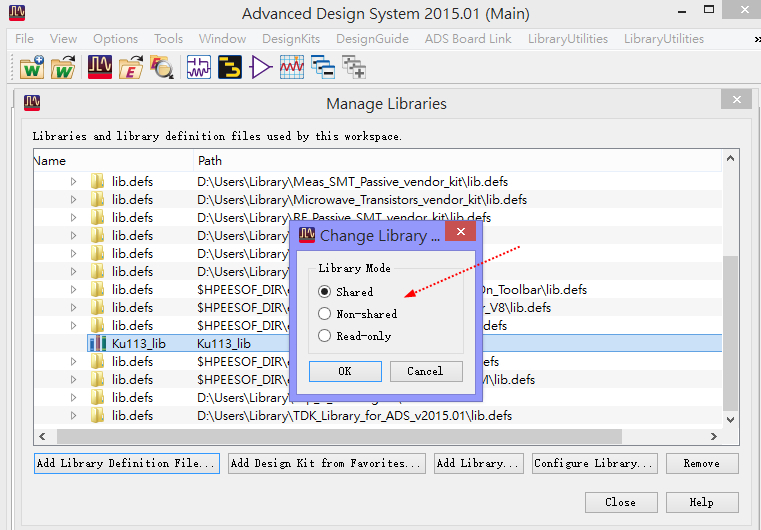Open the Tools menu

(x=168, y=39)
